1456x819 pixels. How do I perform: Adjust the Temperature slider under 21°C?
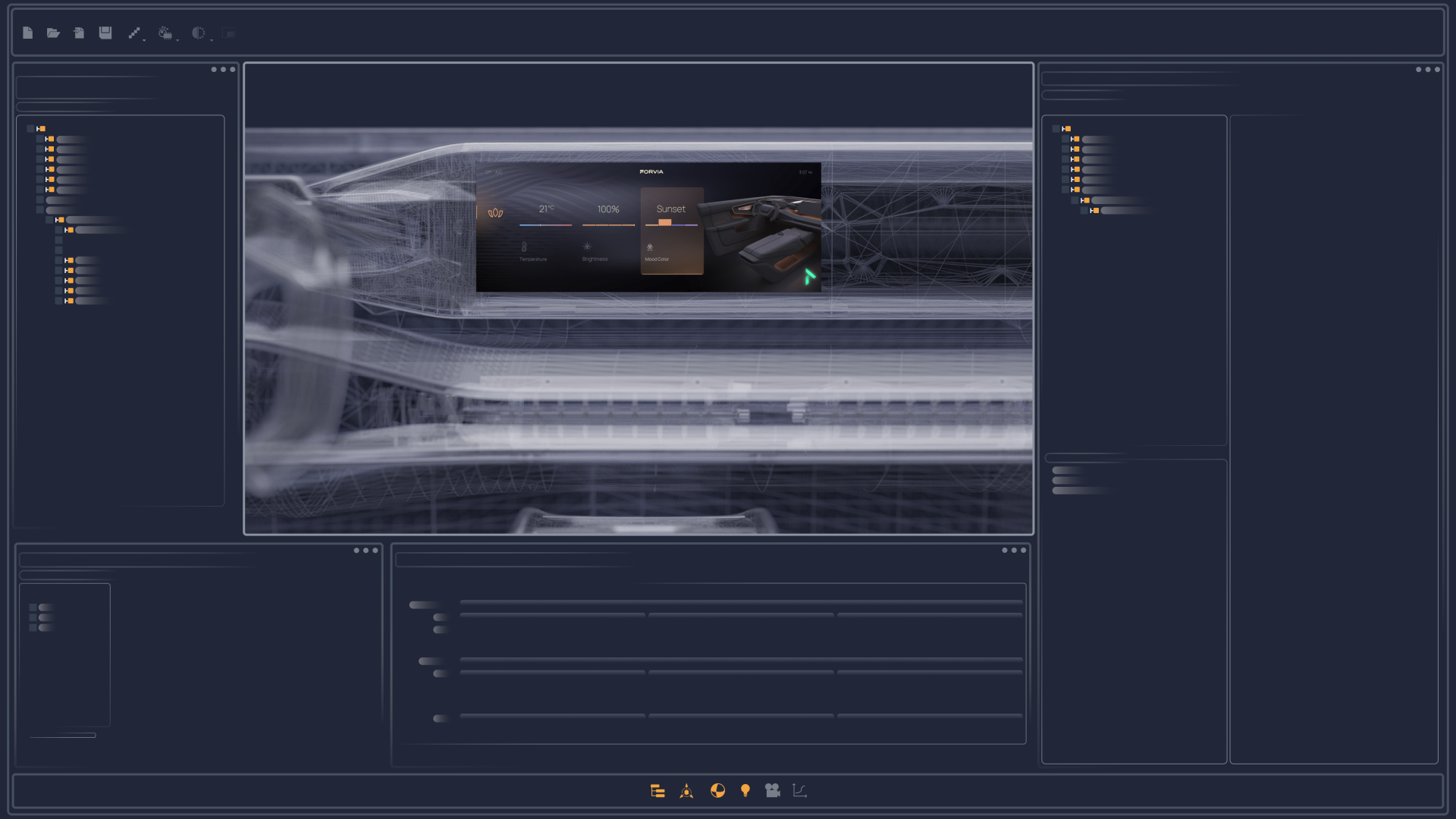tap(545, 225)
